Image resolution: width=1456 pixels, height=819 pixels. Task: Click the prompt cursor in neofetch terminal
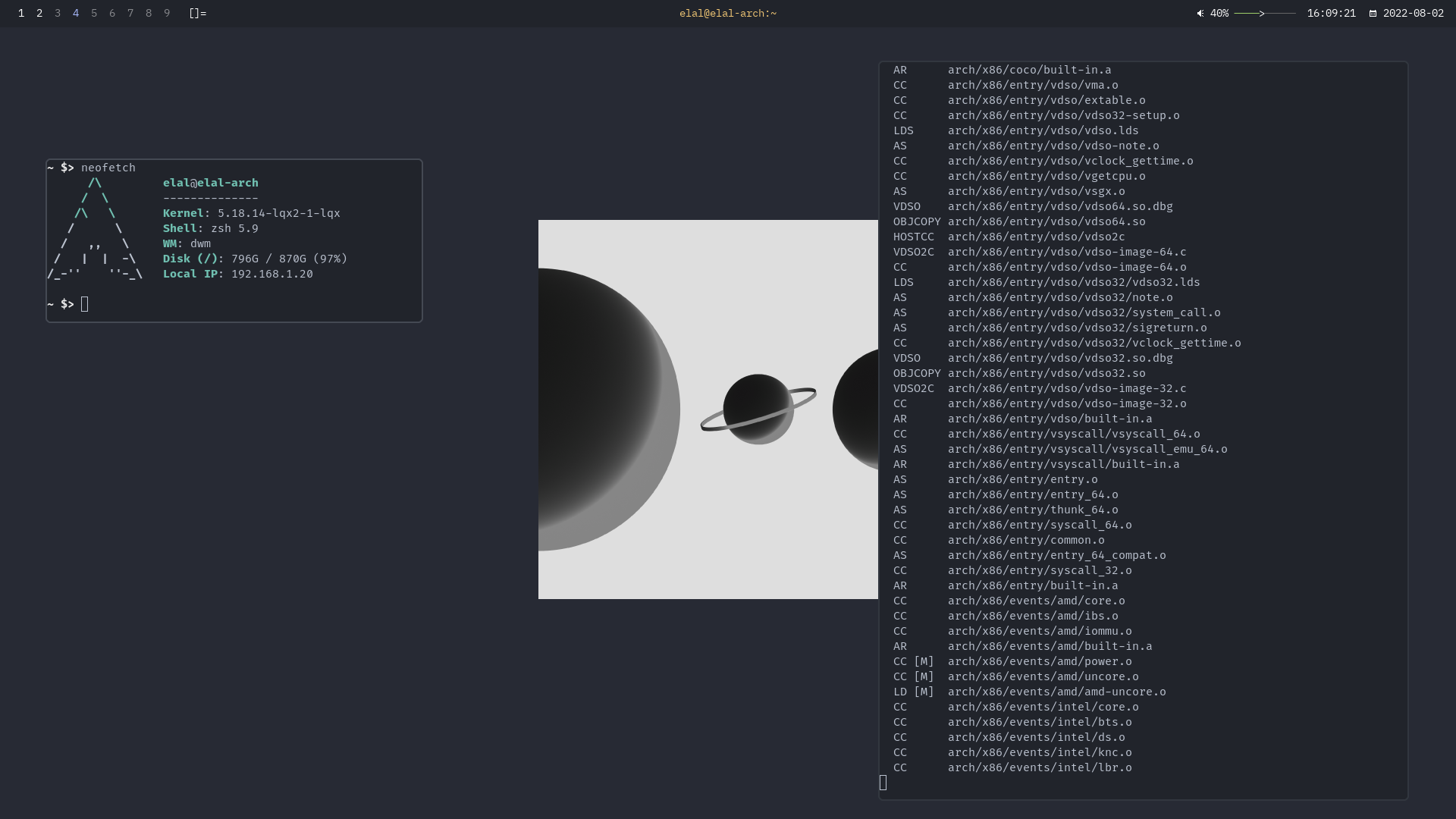pos(84,304)
